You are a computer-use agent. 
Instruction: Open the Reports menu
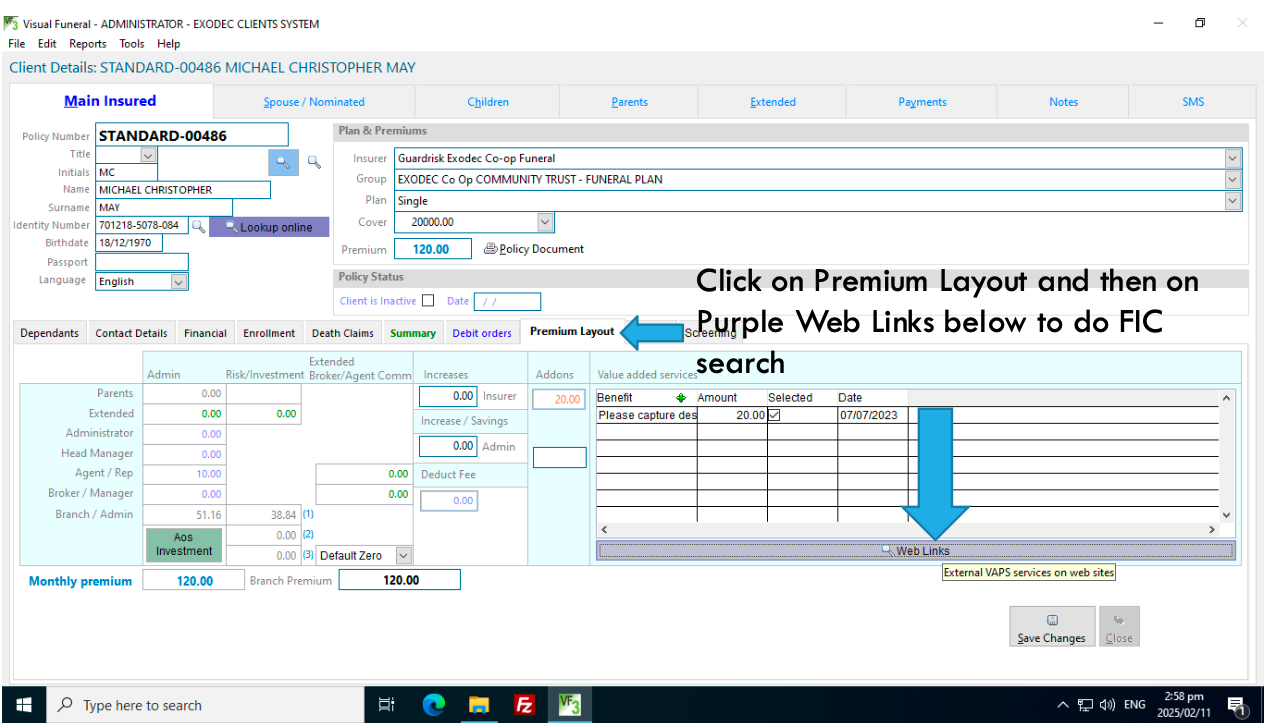click(x=88, y=44)
